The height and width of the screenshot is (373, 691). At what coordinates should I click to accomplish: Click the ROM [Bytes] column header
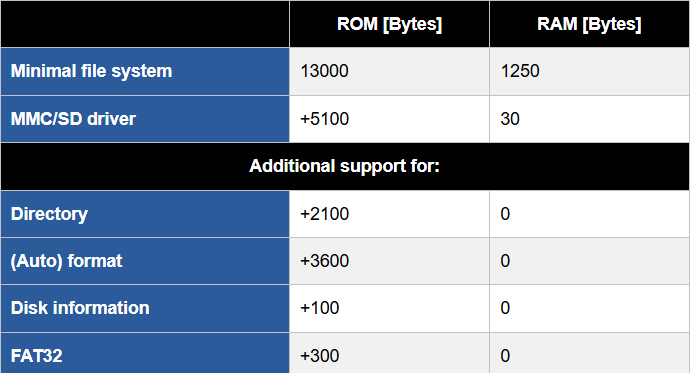tap(389, 24)
